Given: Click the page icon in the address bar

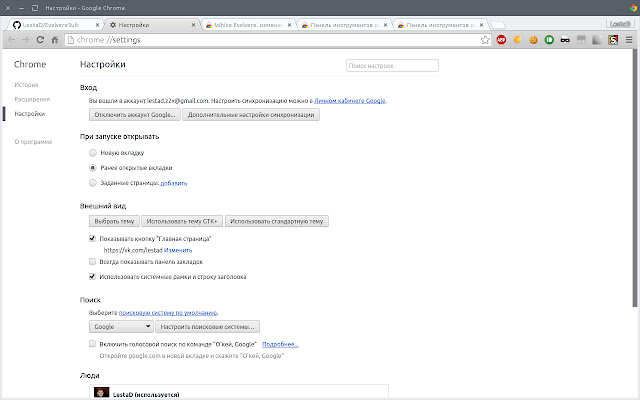Looking at the screenshot, I should 71,40.
